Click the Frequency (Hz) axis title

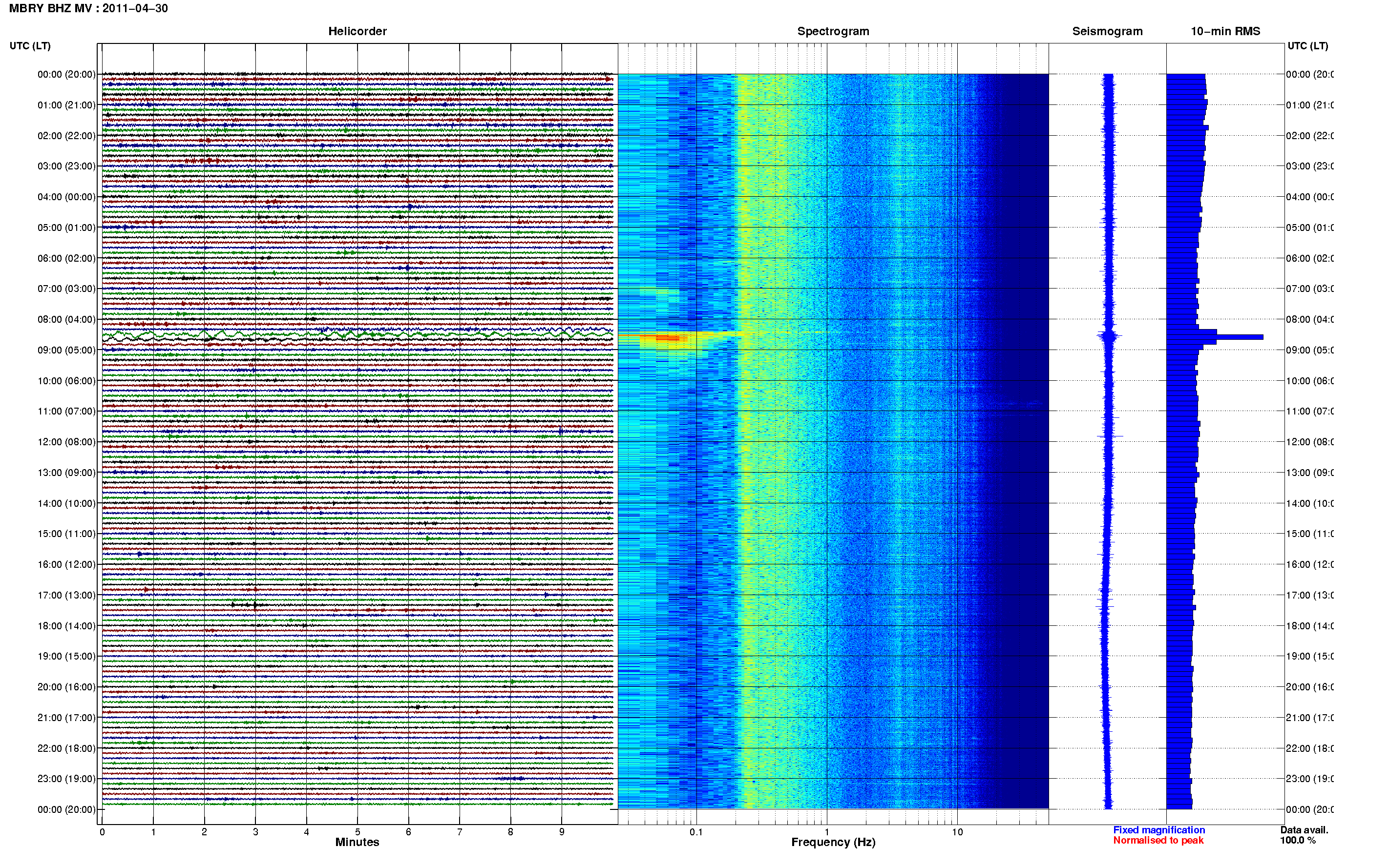point(833,843)
